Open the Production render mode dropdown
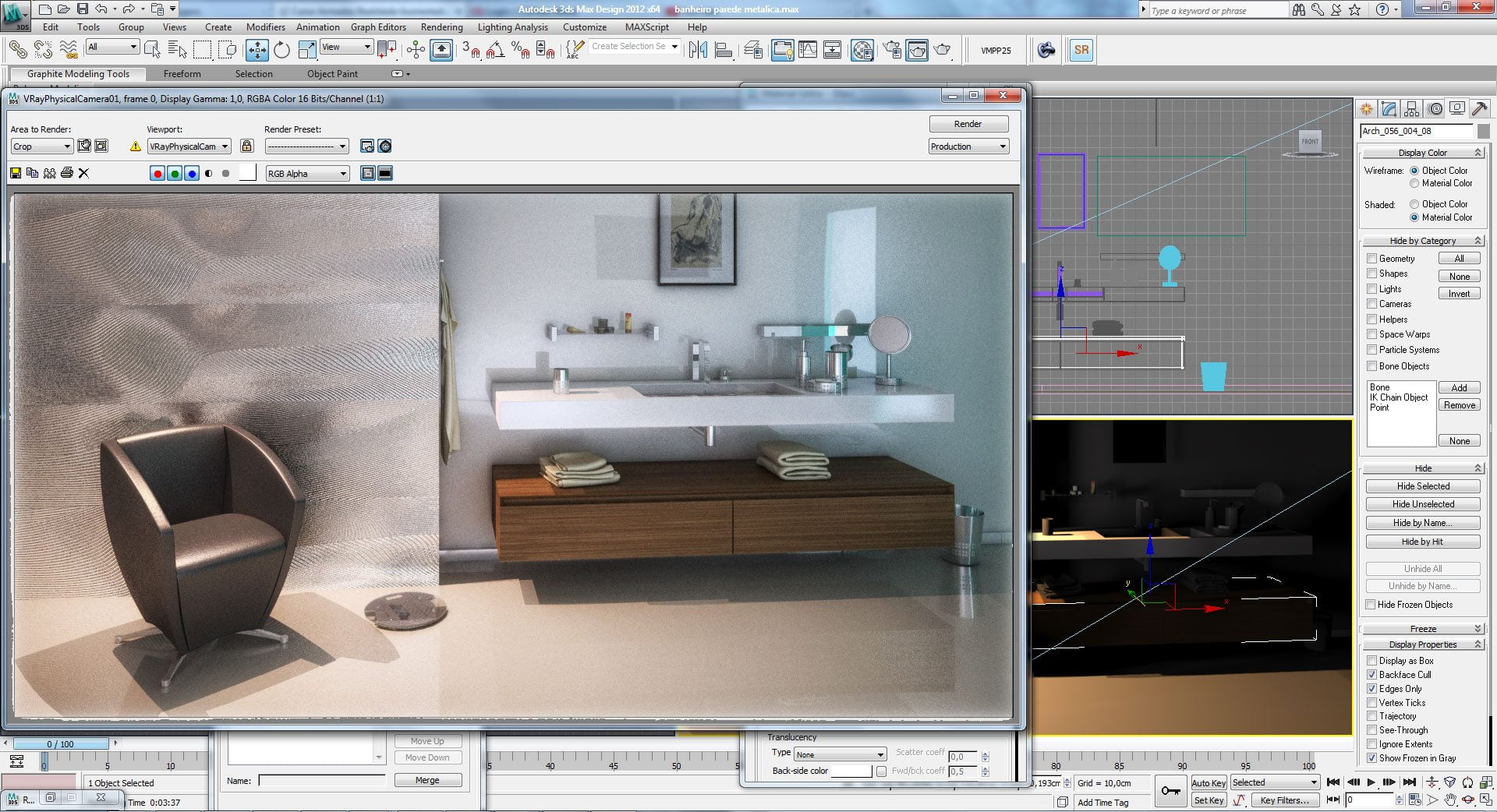This screenshot has height=812, width=1497. (968, 147)
